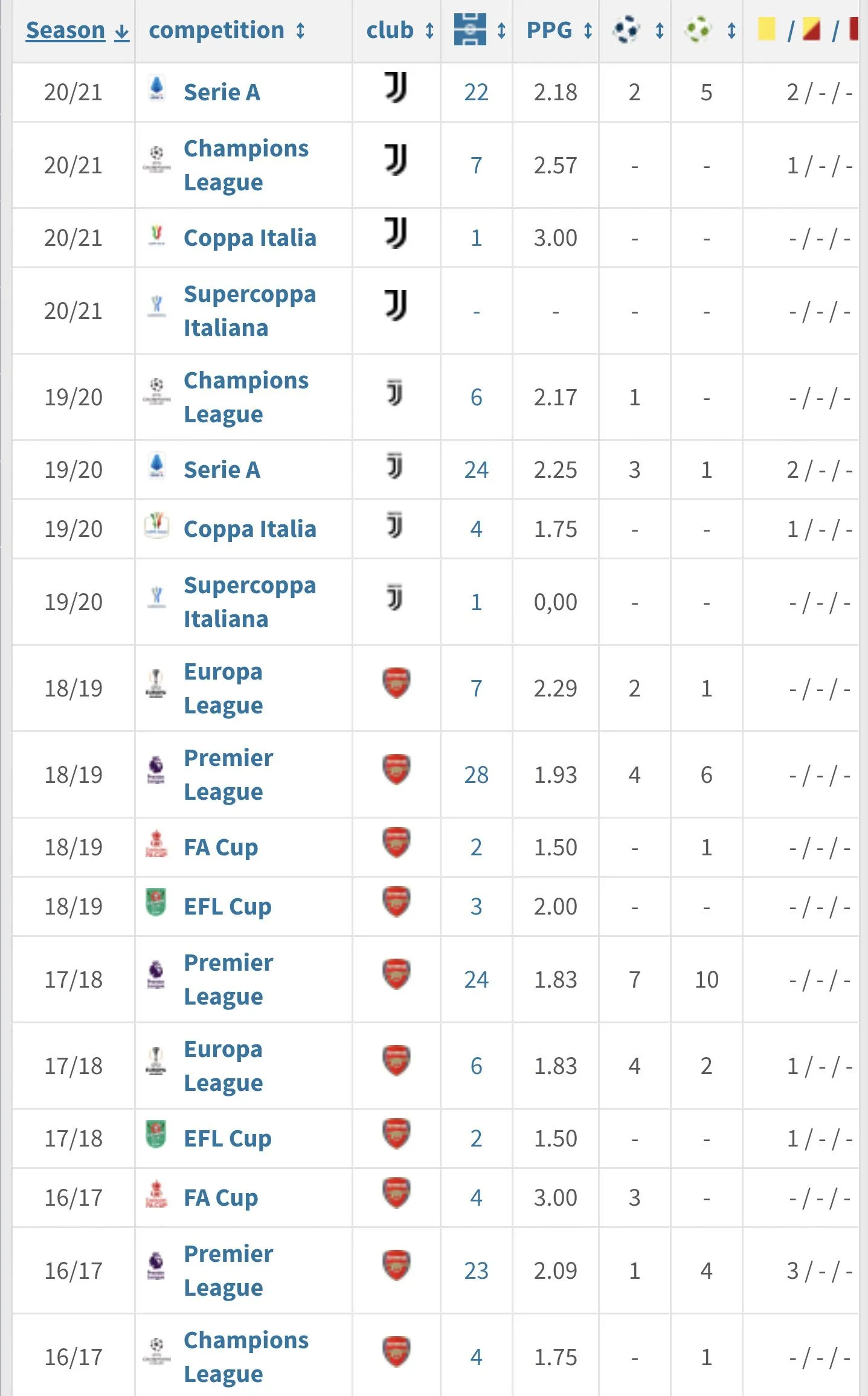The height and width of the screenshot is (1396, 868).
Task: Click the 22 appearances number in 20/21 Serie A
Action: (x=476, y=92)
